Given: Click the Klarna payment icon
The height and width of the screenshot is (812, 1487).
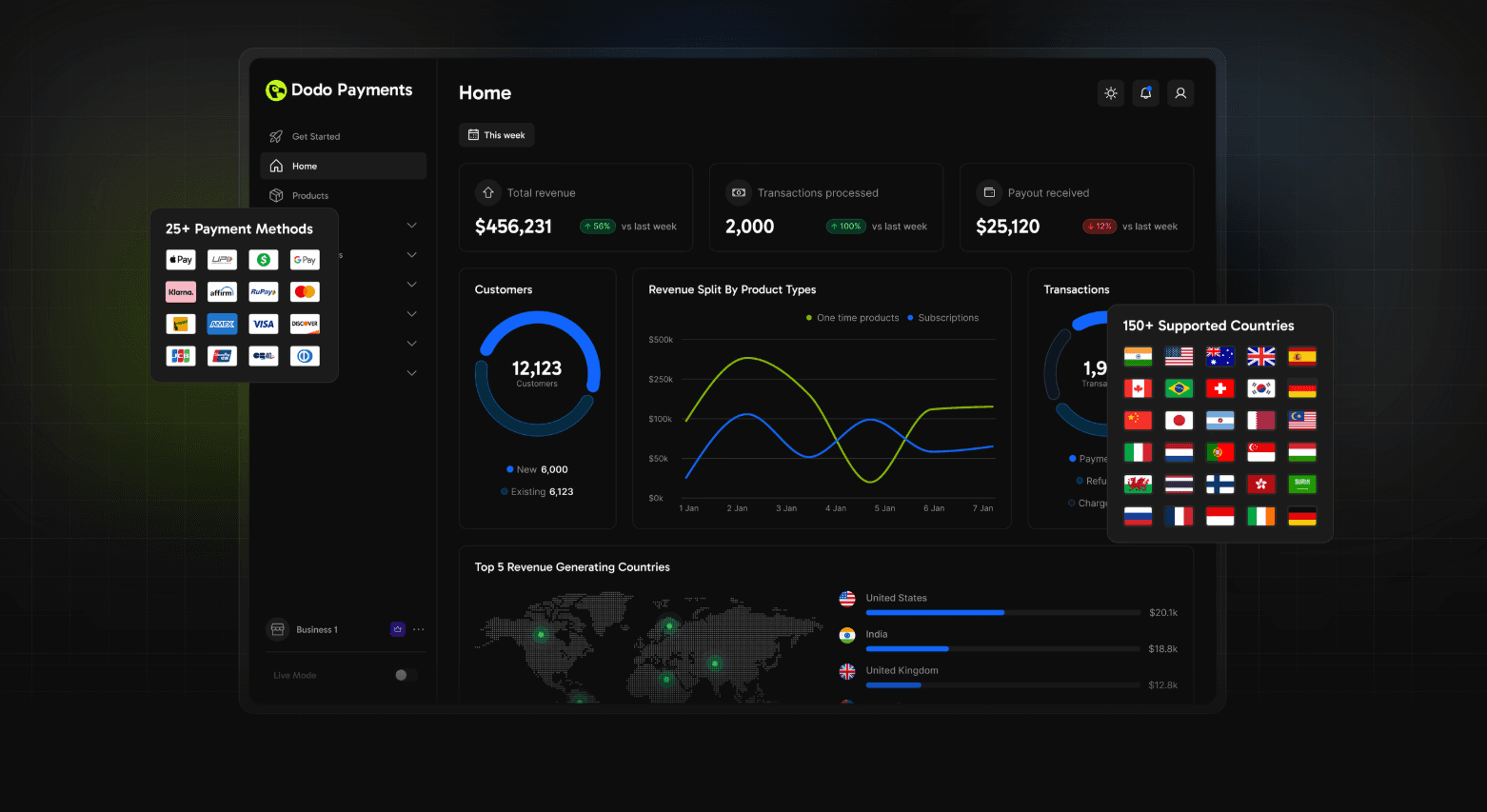Looking at the screenshot, I should (x=181, y=292).
